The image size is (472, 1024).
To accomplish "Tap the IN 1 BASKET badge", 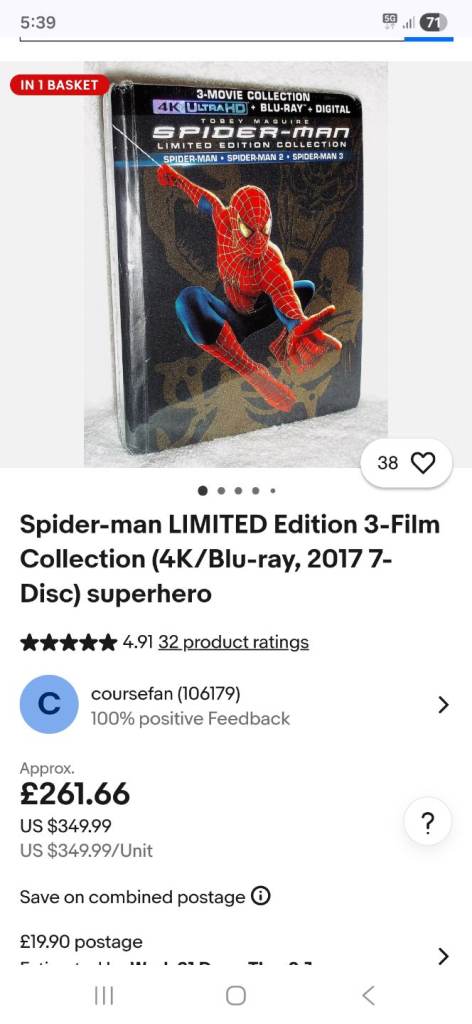I will click(59, 85).
